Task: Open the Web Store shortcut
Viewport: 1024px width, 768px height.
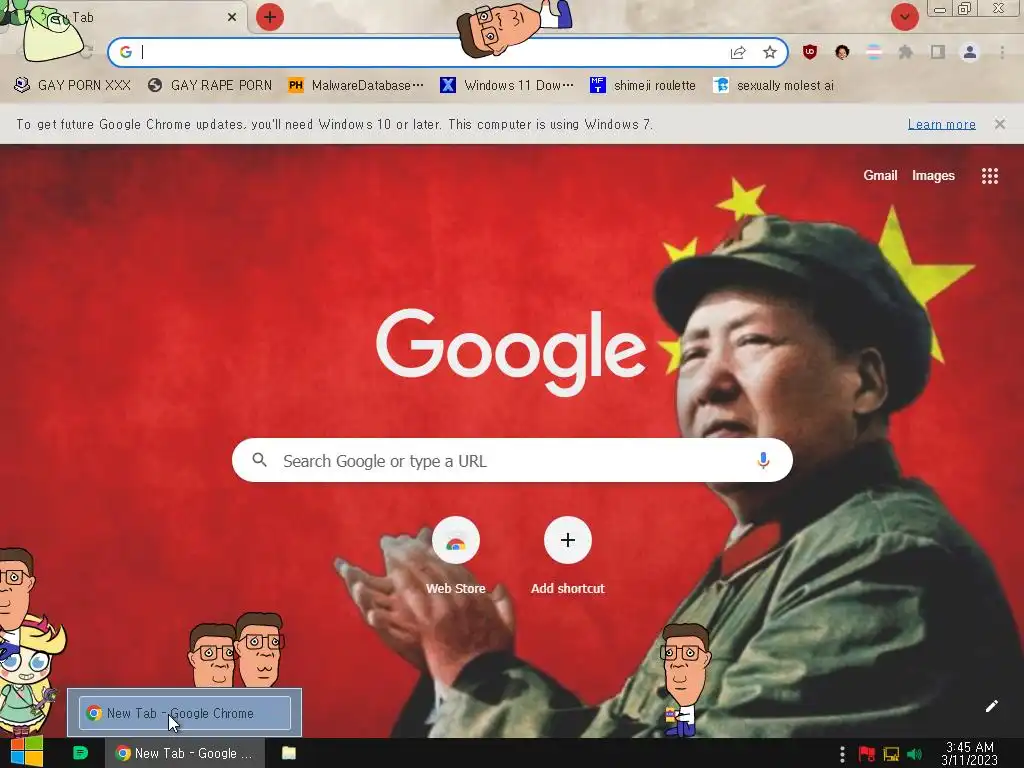Action: [x=456, y=555]
